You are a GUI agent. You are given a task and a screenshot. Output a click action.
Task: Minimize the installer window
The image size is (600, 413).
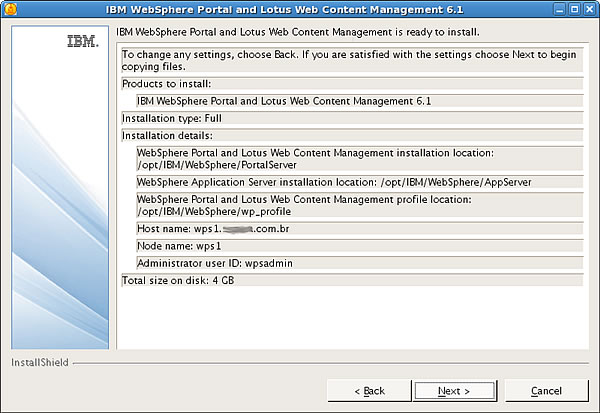click(x=560, y=9)
